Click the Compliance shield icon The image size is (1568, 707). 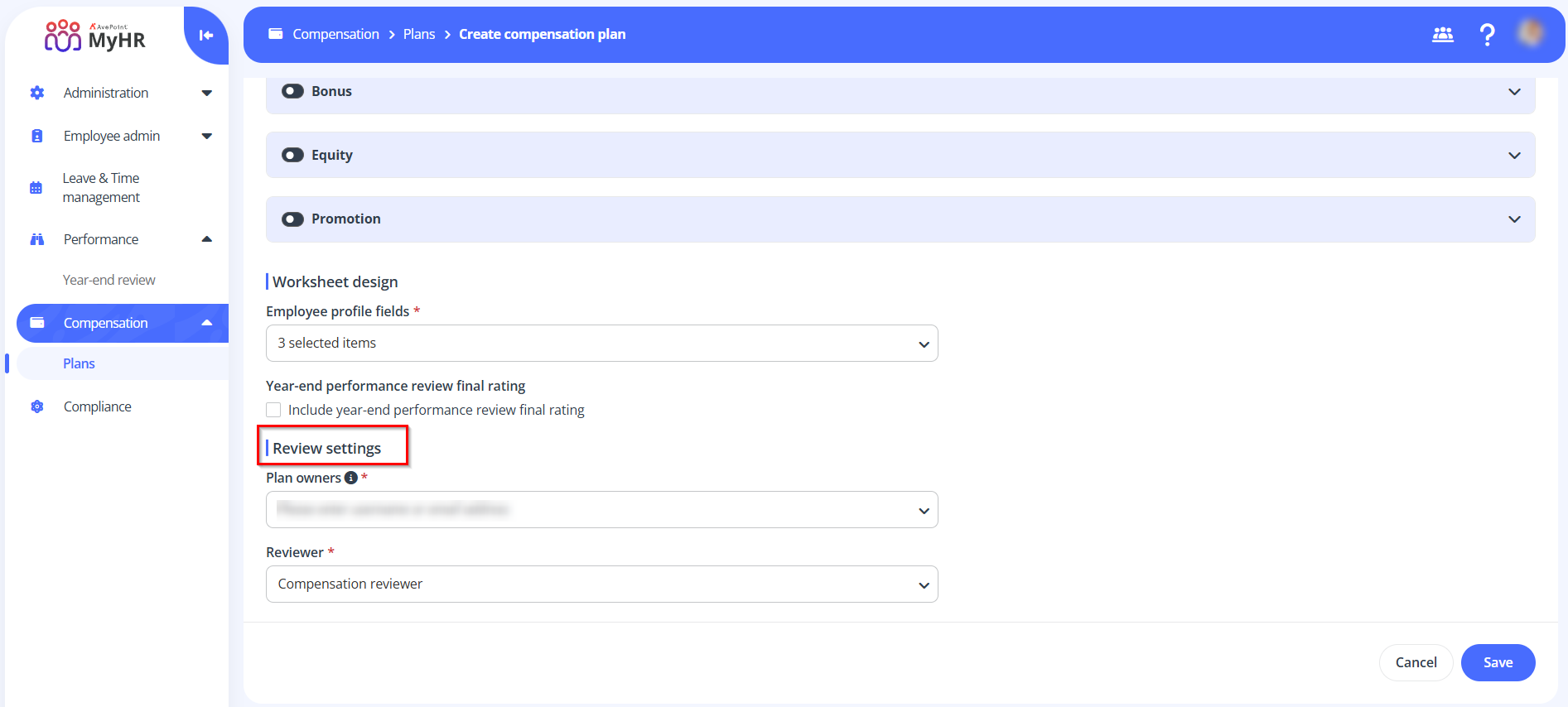[x=37, y=406]
